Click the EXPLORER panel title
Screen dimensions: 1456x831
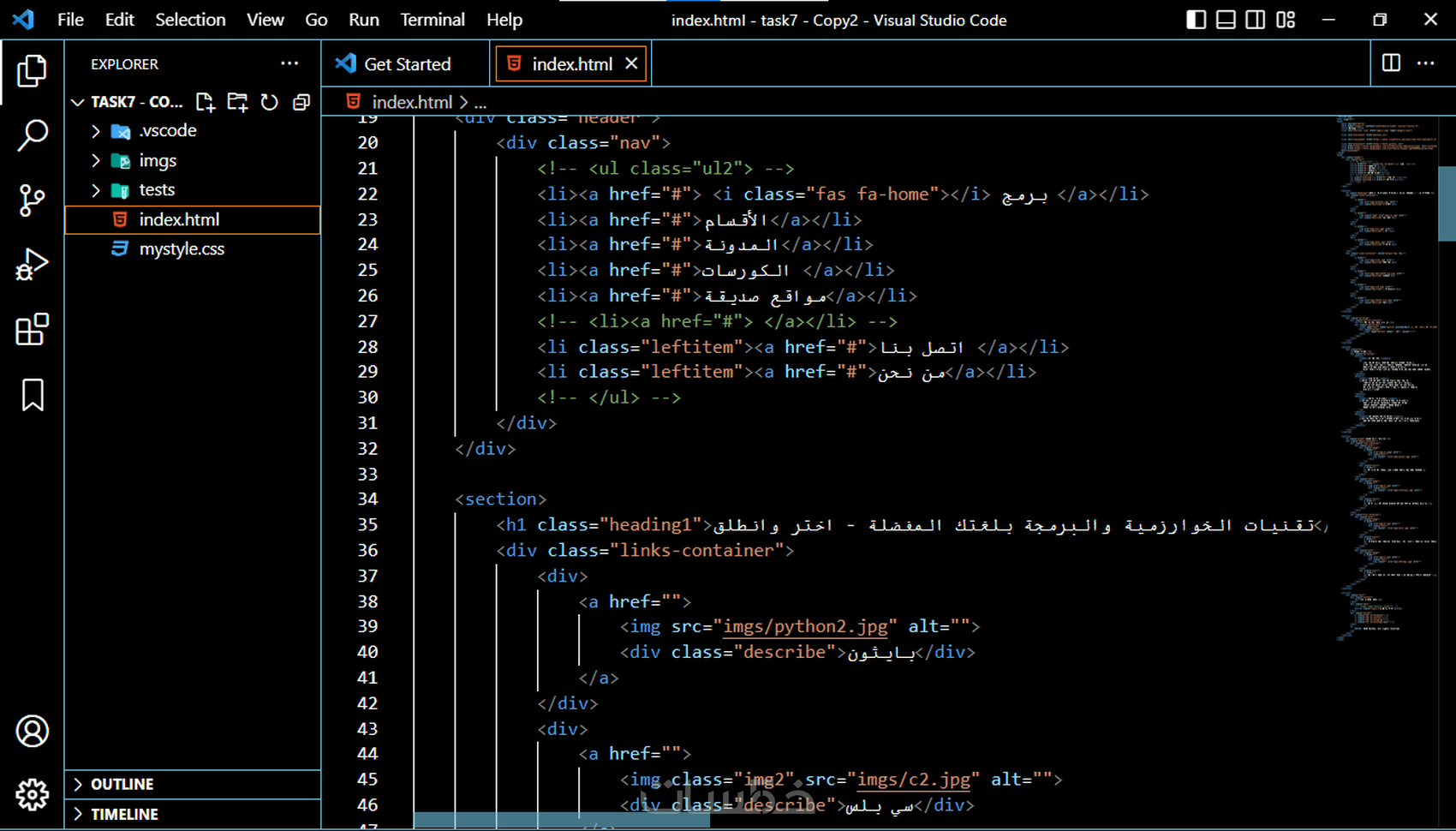[x=125, y=64]
